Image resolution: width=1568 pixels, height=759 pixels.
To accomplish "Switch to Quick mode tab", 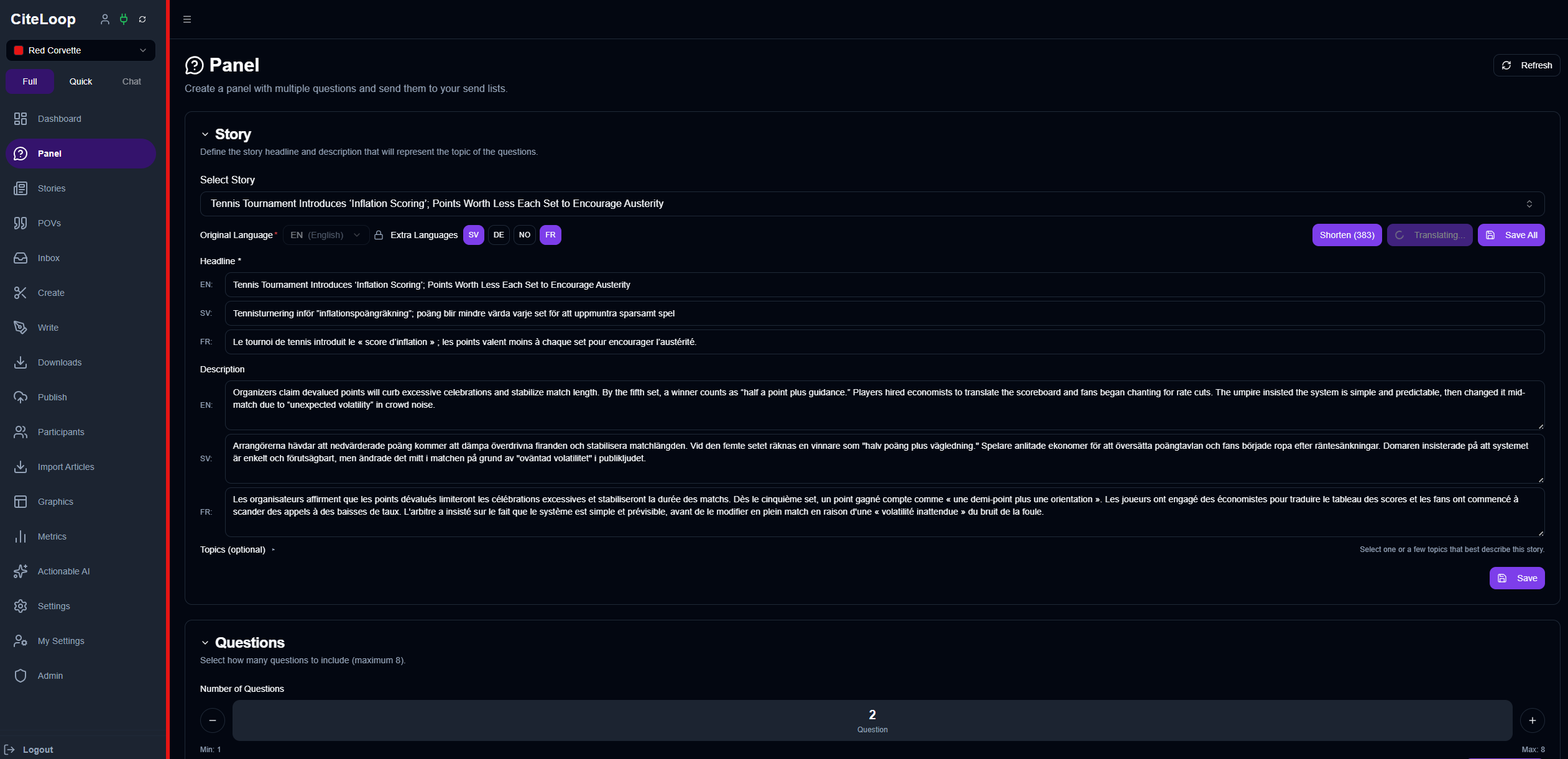I will [81, 81].
